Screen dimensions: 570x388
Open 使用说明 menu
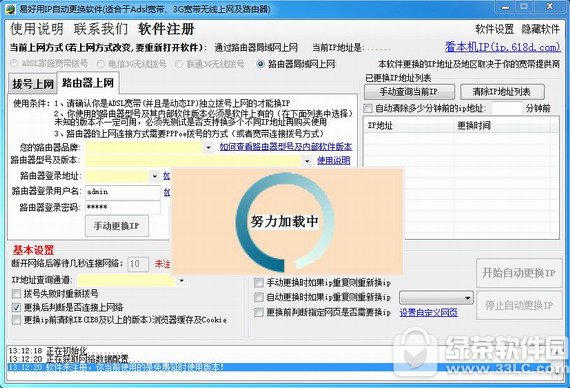pos(37,29)
